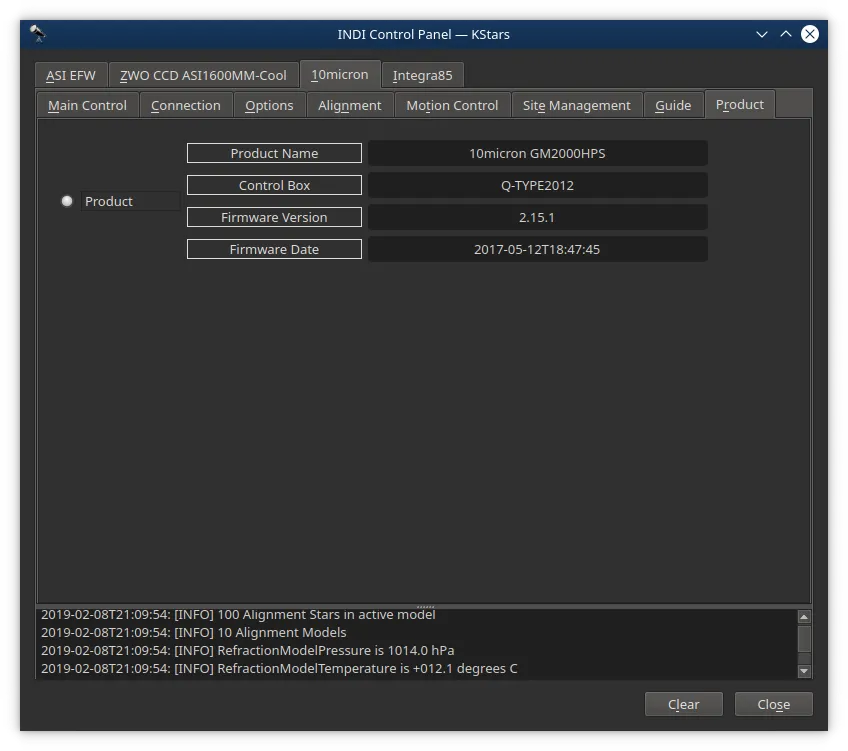Click the log scrollbar thumb
Image resolution: width=848 pixels, height=751 pixels.
tap(804, 639)
